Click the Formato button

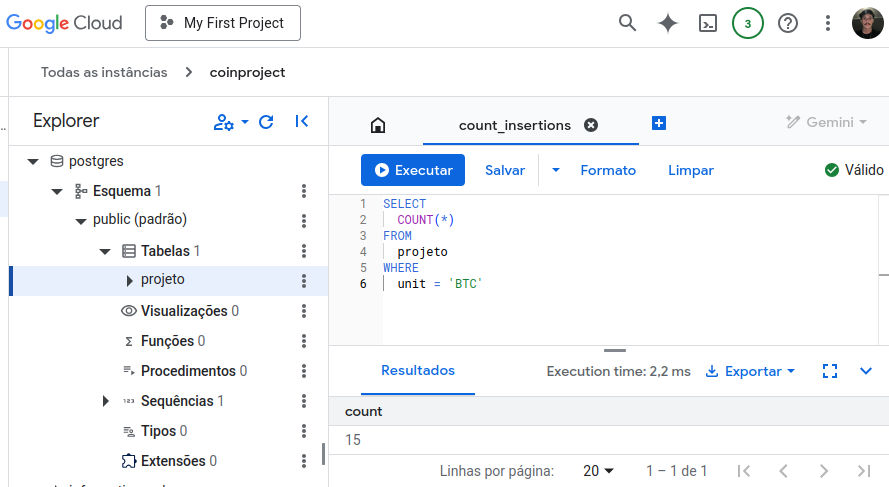click(608, 170)
